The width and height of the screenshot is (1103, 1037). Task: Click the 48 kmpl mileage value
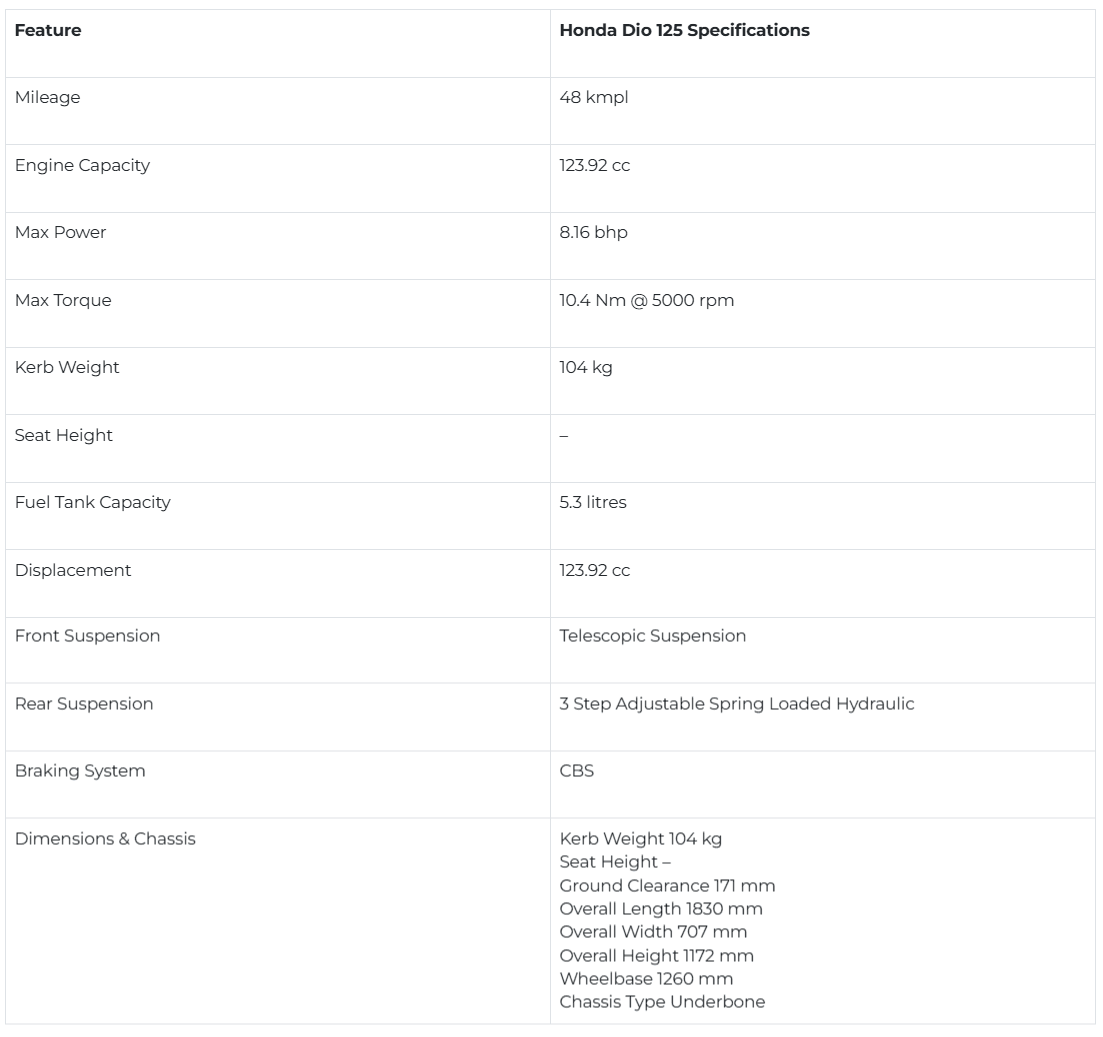click(594, 98)
